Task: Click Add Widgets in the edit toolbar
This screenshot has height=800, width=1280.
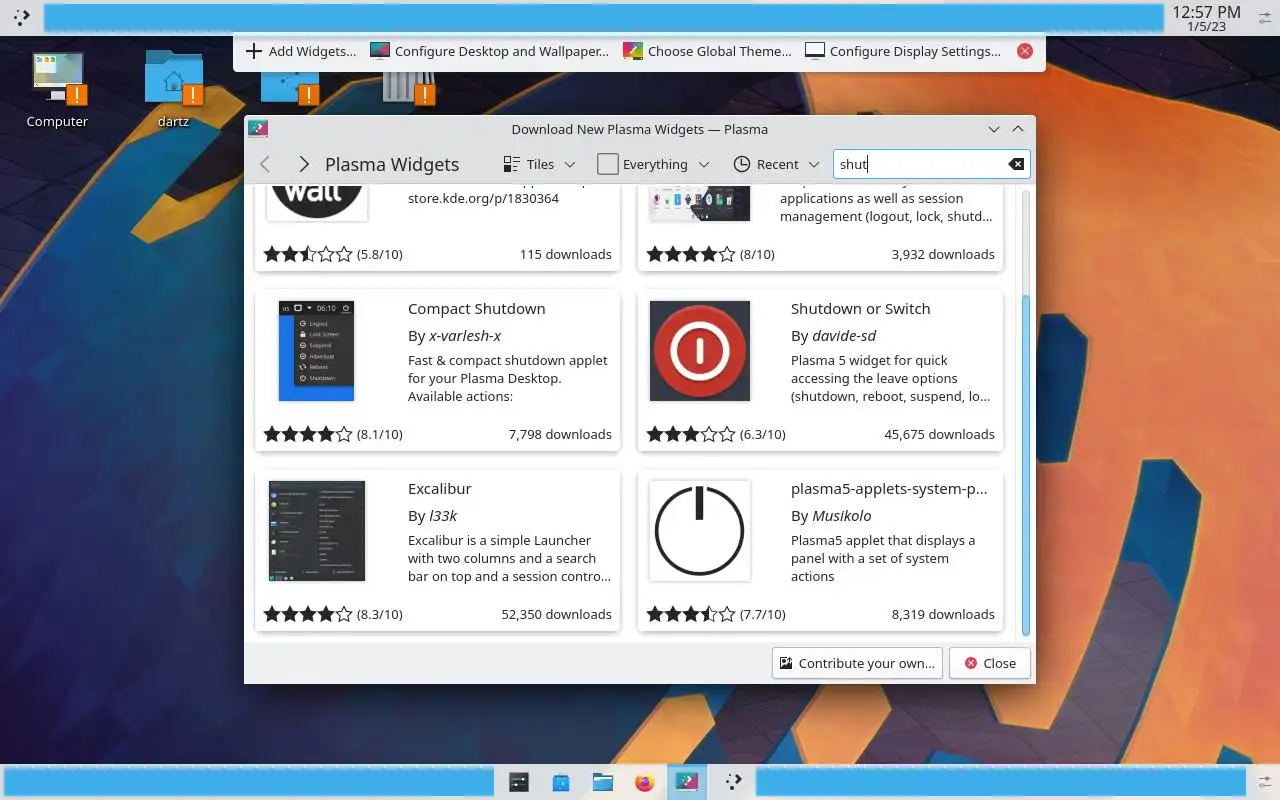Action: point(300,51)
